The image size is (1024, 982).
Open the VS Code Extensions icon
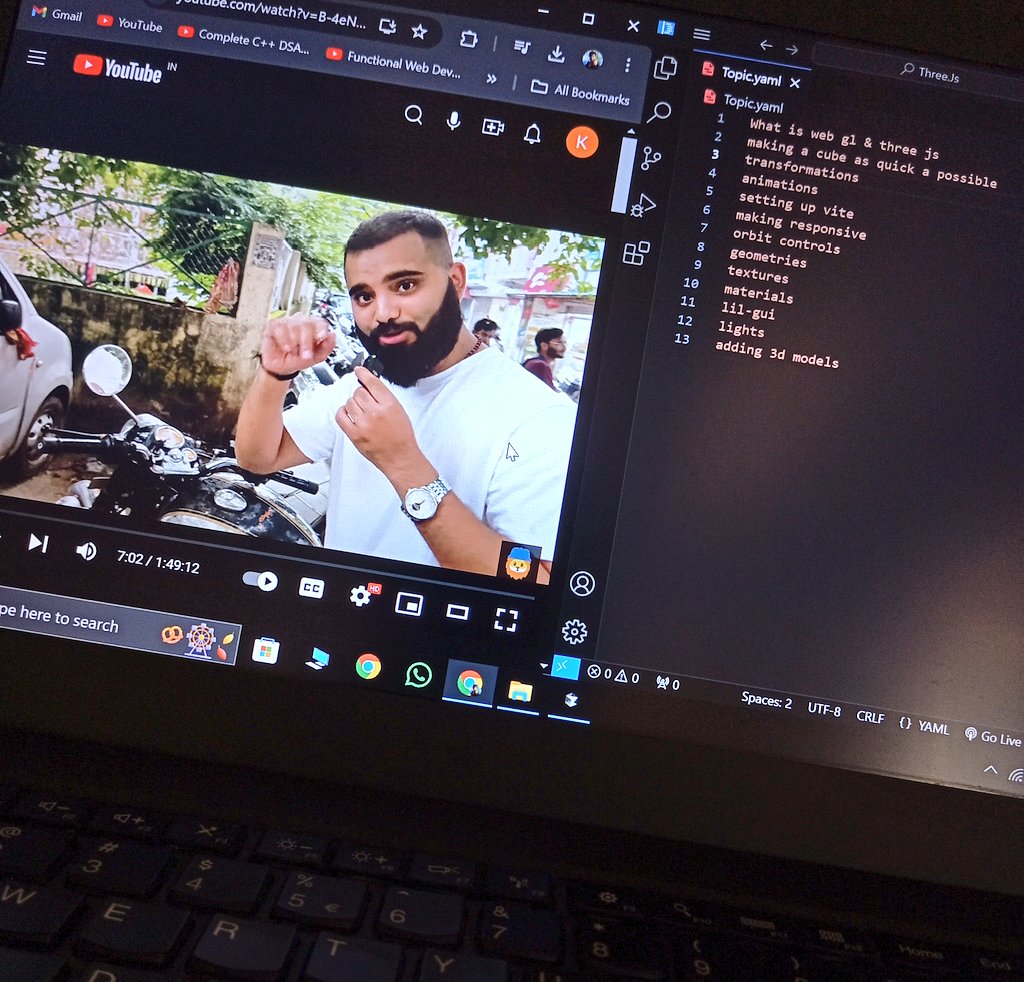pos(636,253)
